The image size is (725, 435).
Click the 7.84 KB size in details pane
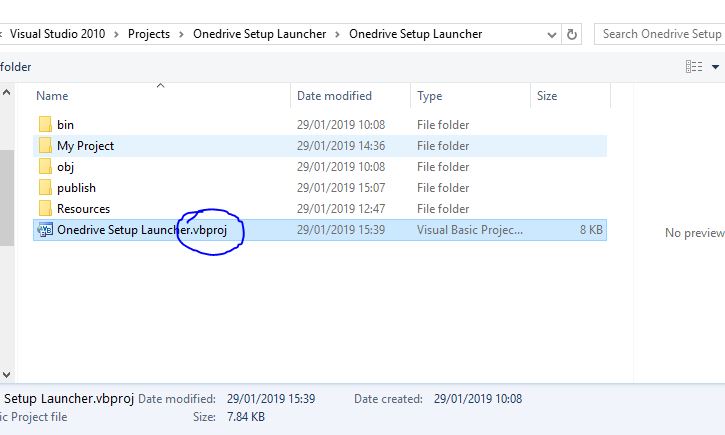tap(246, 417)
